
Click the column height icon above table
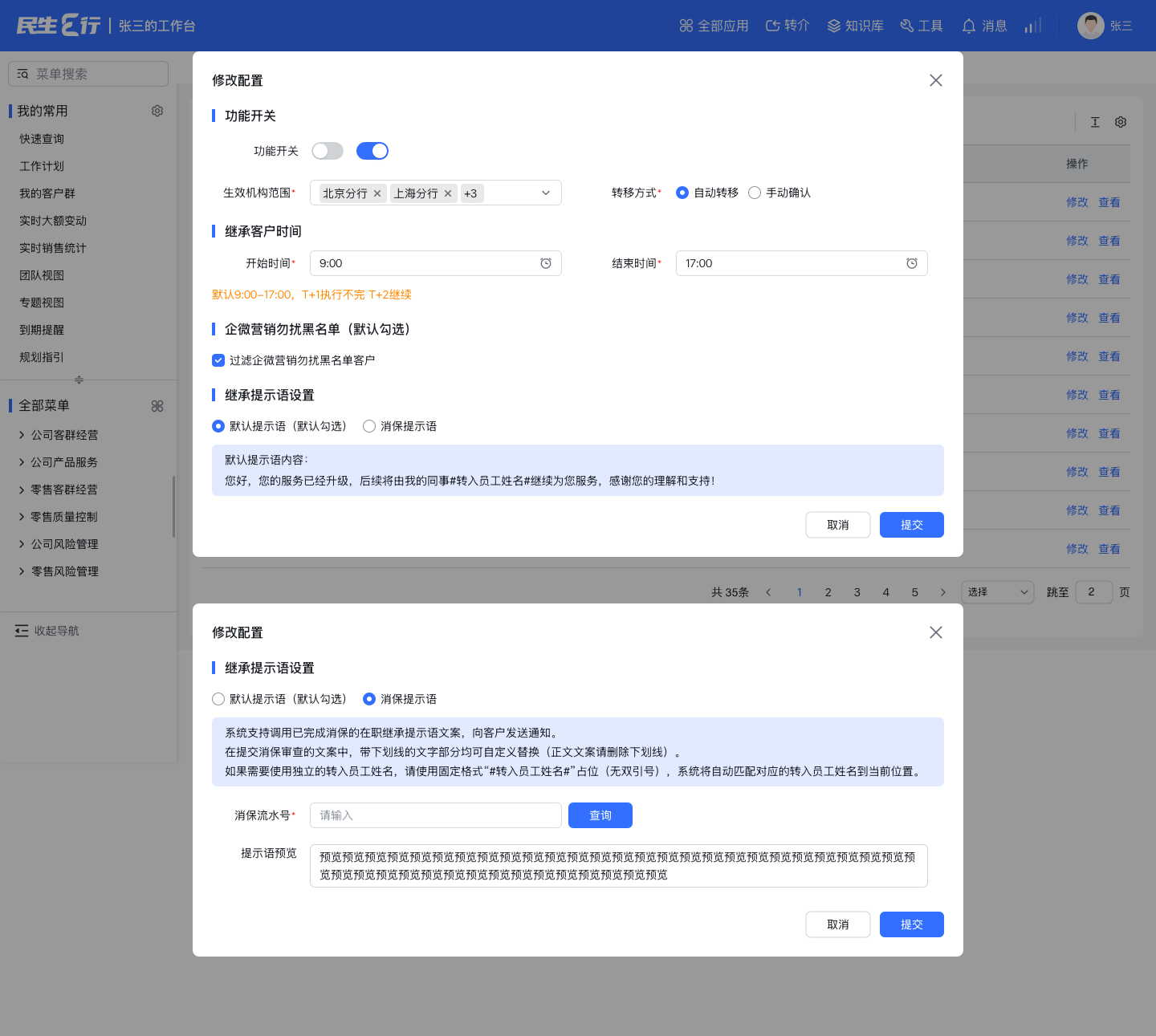1095,122
